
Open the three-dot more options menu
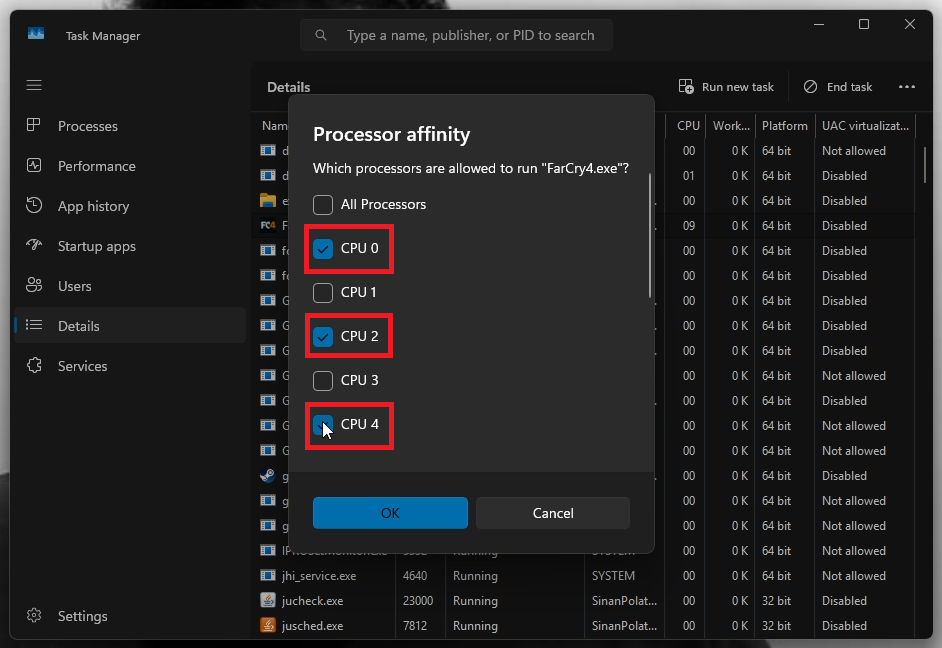pyautogui.click(x=907, y=86)
